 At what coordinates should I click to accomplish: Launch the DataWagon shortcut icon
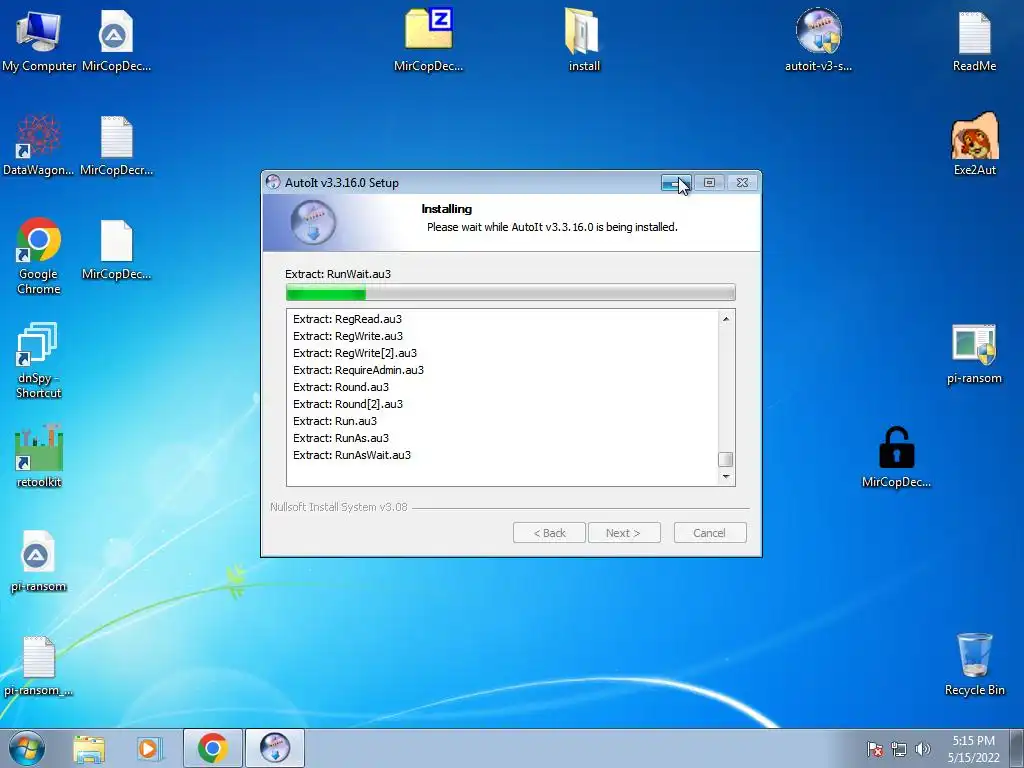[39, 145]
